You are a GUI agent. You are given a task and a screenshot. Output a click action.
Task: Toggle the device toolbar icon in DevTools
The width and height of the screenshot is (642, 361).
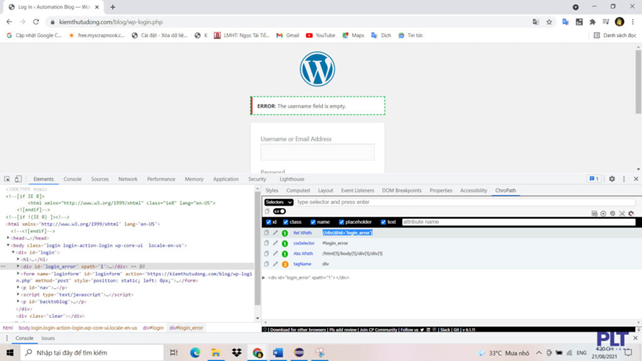click(18, 179)
